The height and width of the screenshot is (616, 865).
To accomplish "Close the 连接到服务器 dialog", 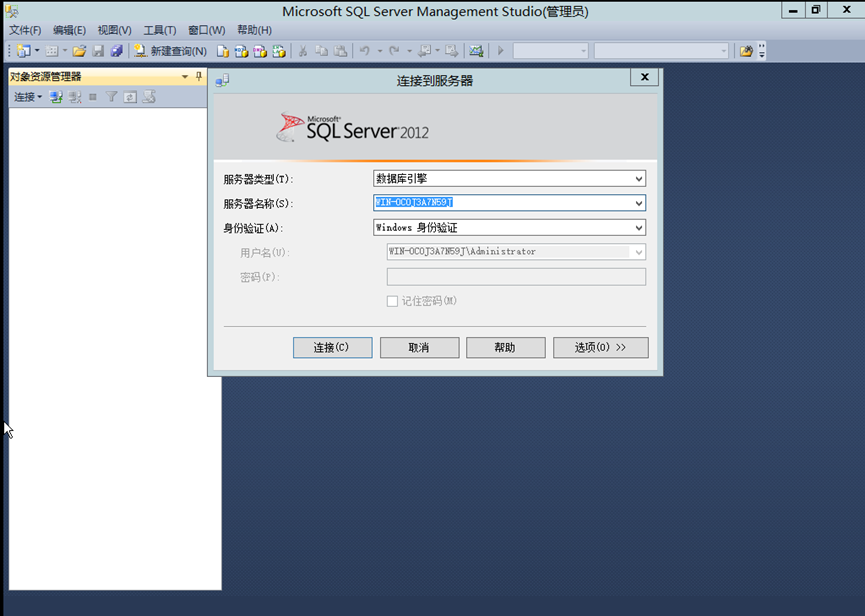I will (644, 77).
